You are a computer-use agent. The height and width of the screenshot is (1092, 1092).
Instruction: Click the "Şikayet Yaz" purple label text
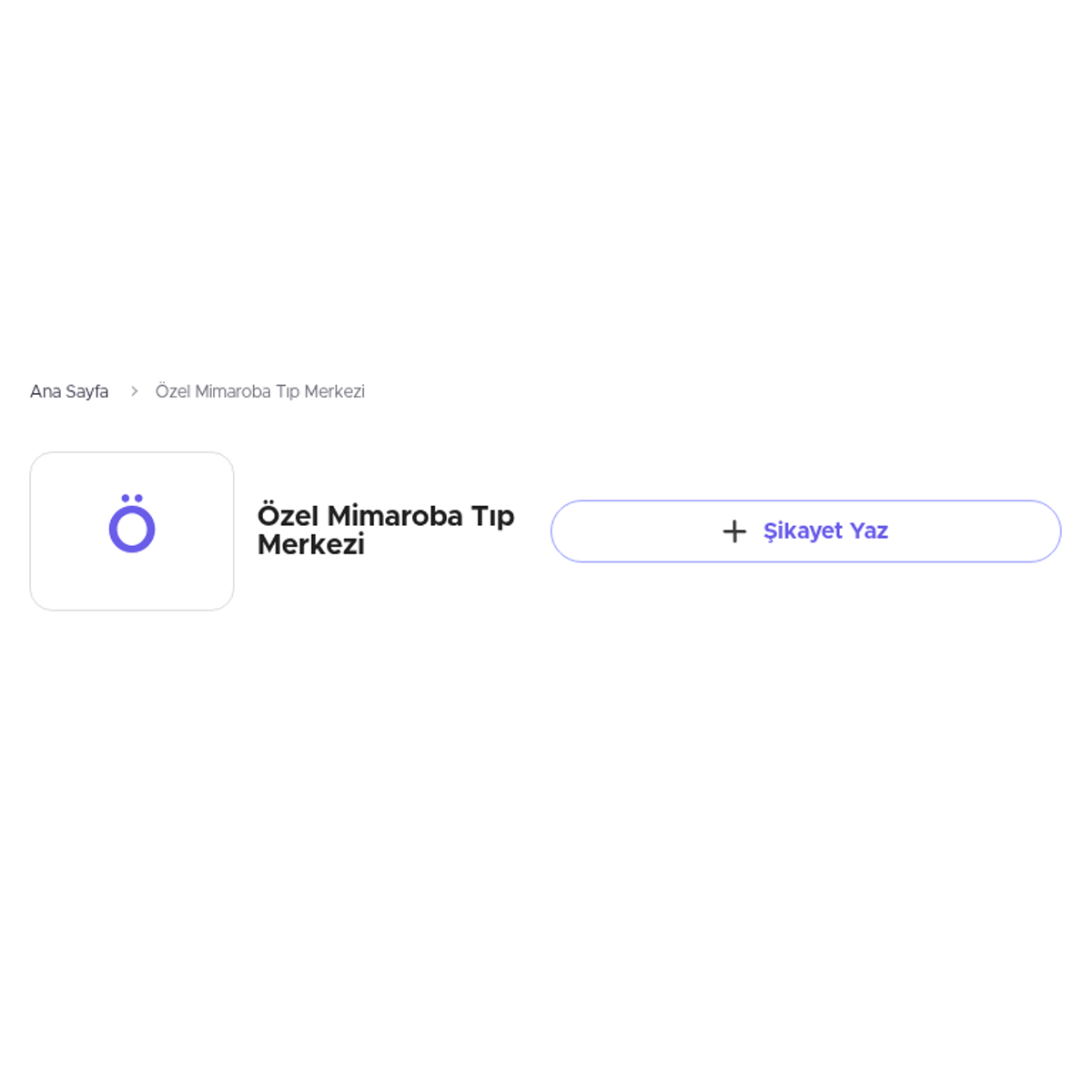pyautogui.click(x=825, y=531)
